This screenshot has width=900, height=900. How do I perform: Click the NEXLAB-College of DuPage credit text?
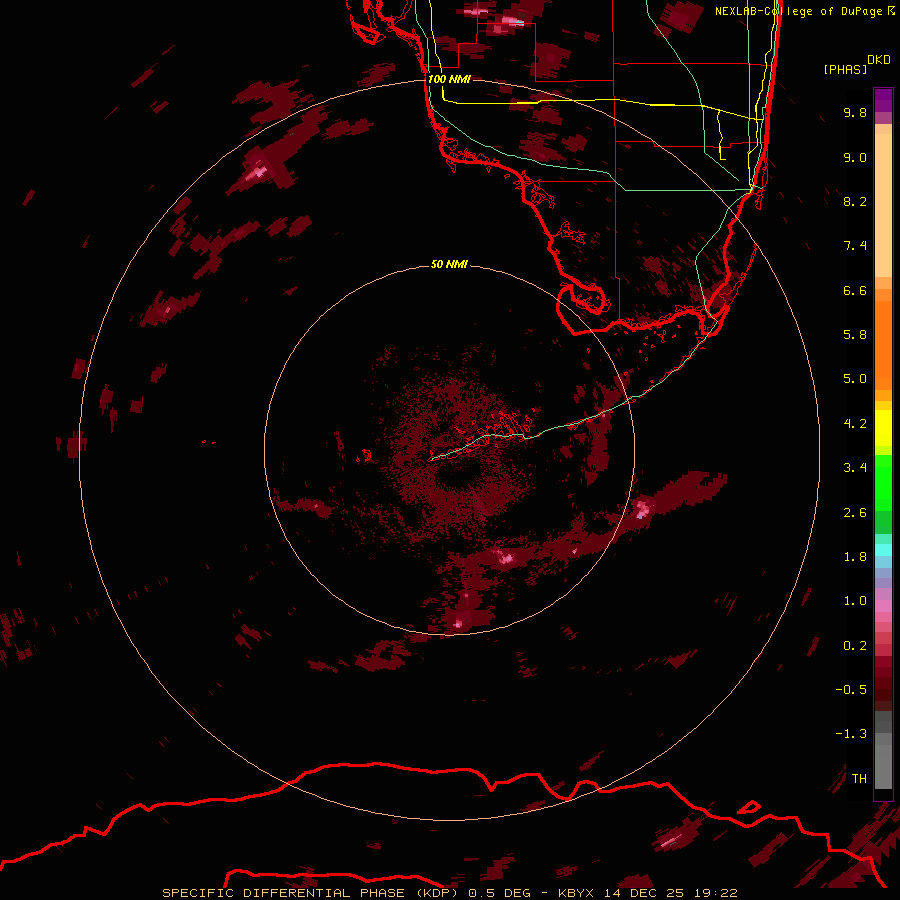point(799,11)
